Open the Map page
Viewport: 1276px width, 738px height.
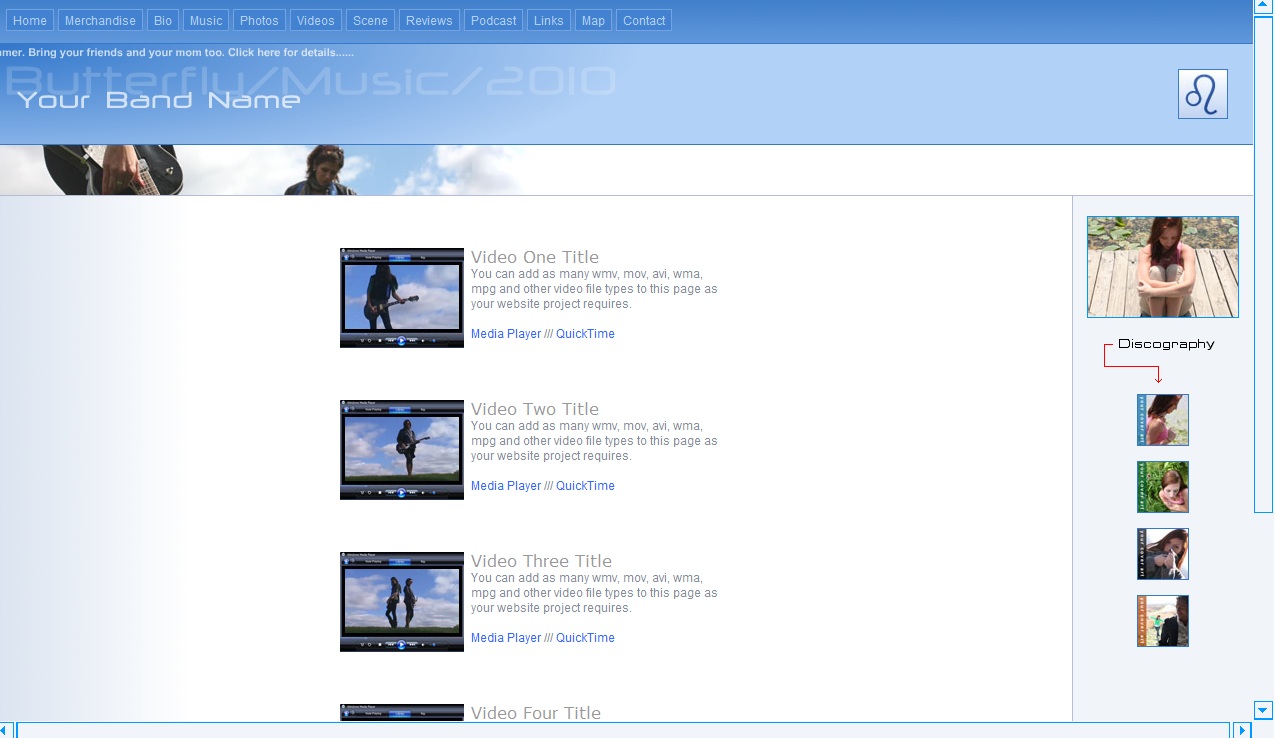(593, 20)
